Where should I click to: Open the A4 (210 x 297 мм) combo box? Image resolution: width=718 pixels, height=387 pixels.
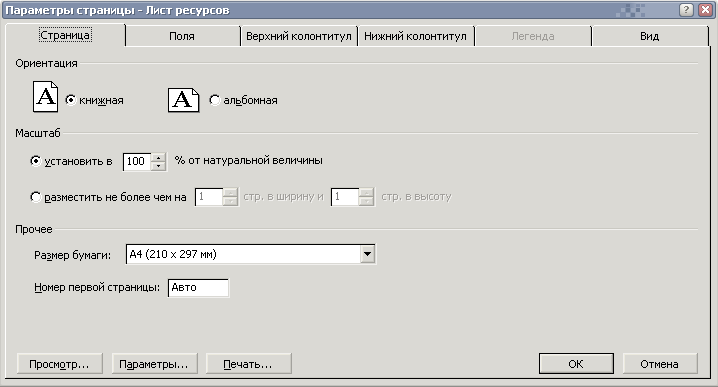pyautogui.click(x=250, y=254)
